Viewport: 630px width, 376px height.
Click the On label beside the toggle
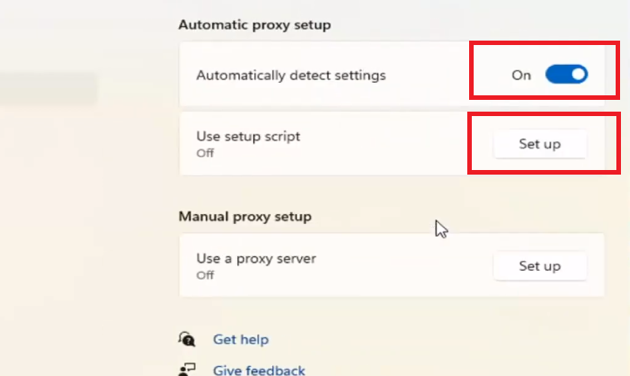(x=521, y=75)
